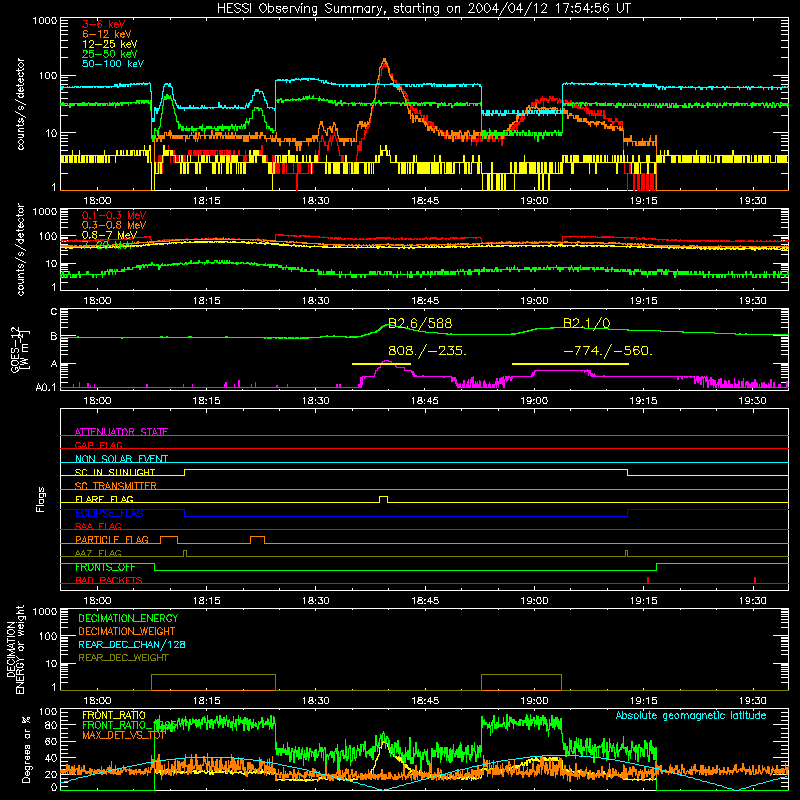Viewport: 800px width, 800px height.
Task: Click the BAD_PACKETS flag label
Action: click(x=109, y=580)
